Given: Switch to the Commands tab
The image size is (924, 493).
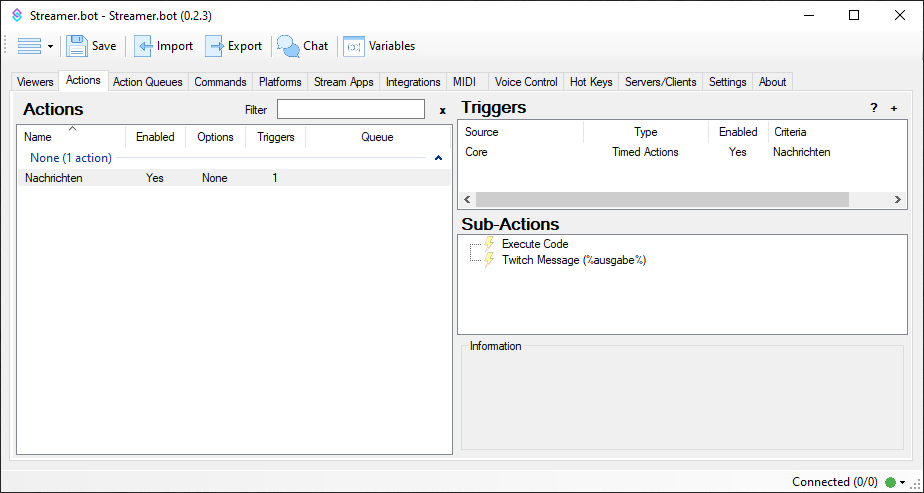Looking at the screenshot, I should (220, 82).
